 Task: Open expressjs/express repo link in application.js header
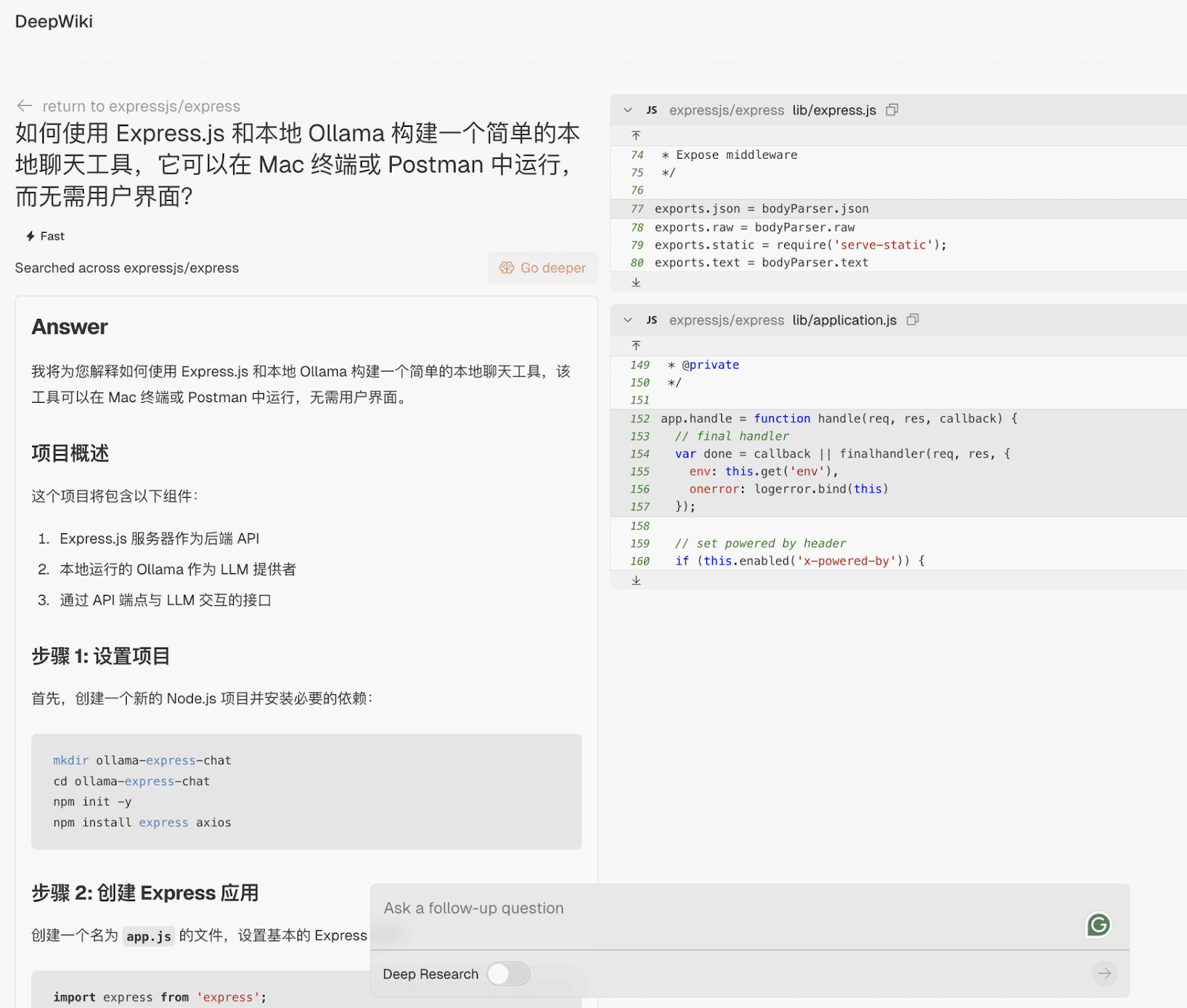click(726, 320)
